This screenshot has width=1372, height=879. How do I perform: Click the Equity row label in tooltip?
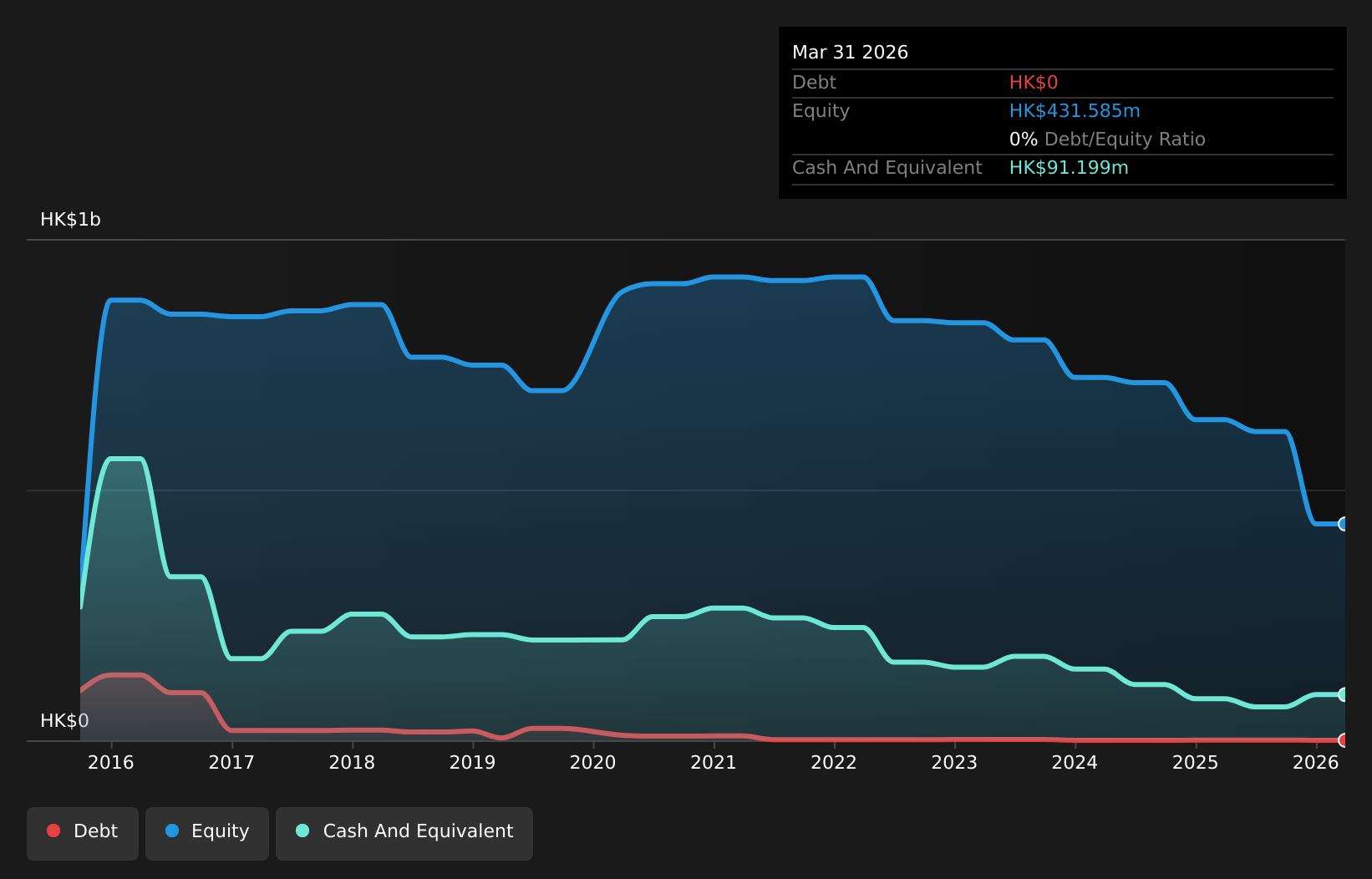tap(821, 111)
